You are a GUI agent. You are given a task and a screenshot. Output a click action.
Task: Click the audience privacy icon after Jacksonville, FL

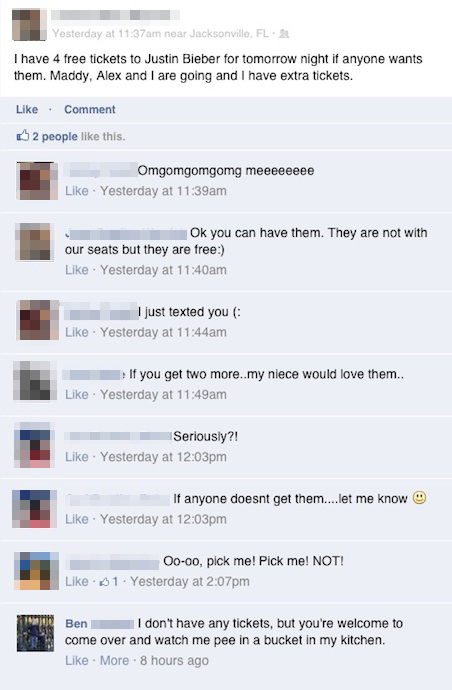pos(284,34)
